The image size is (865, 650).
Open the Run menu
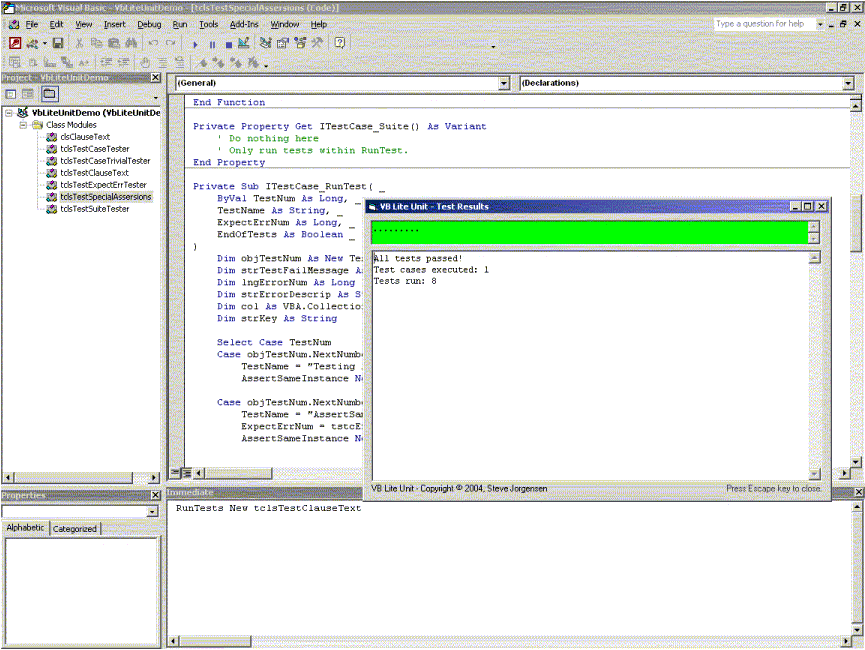click(x=180, y=24)
